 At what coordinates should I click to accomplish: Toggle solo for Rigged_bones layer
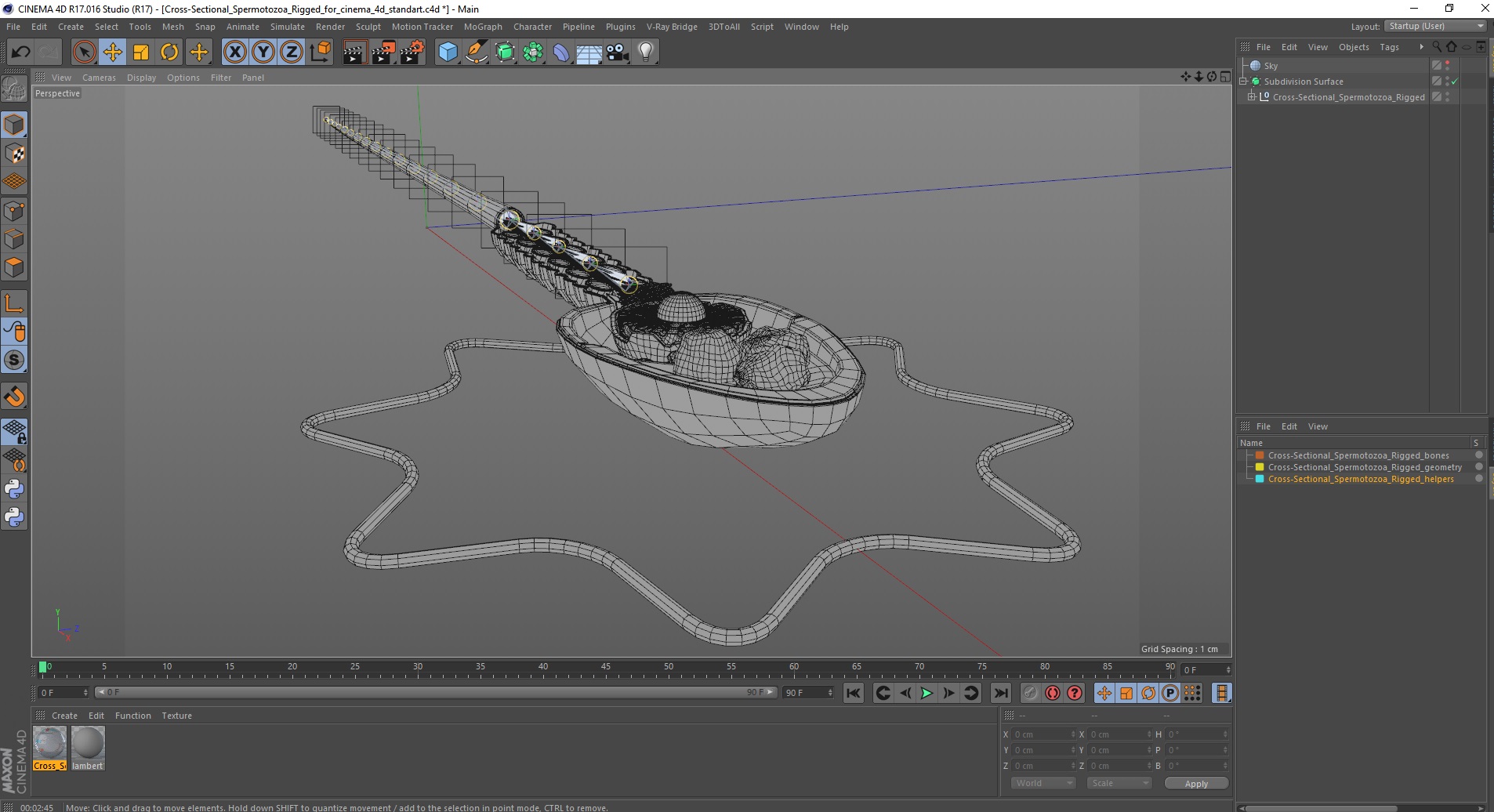coord(1478,455)
